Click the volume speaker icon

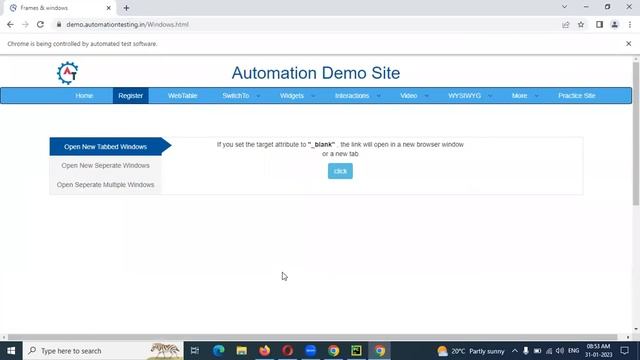(x=560, y=351)
